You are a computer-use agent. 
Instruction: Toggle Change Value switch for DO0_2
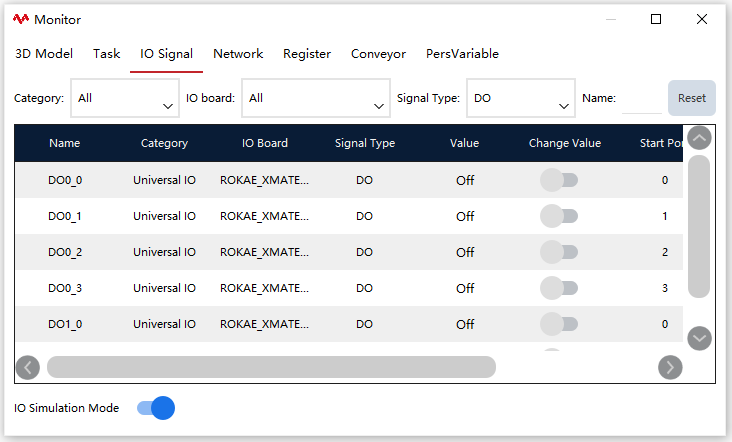[559, 252]
